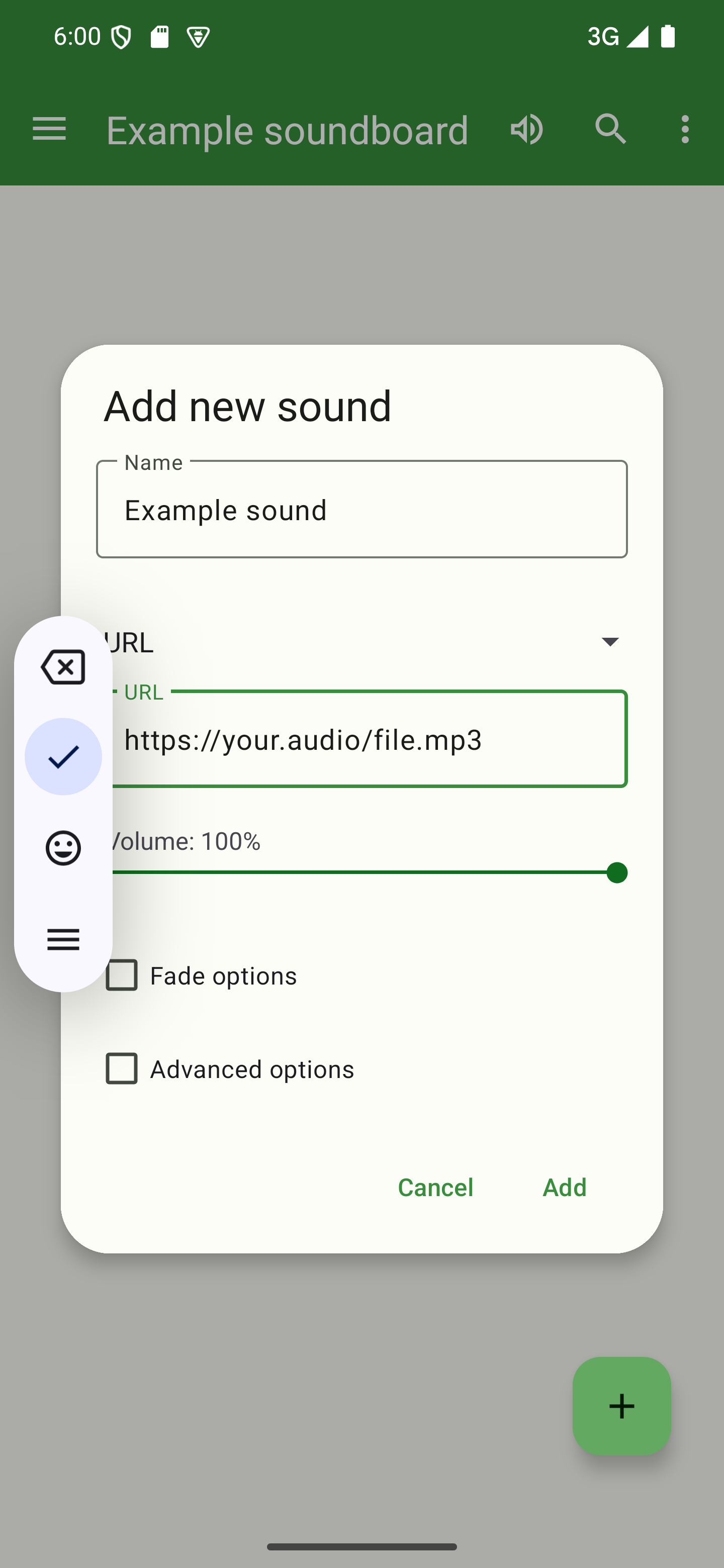
Task: Click the URL text input field
Action: tap(366, 740)
